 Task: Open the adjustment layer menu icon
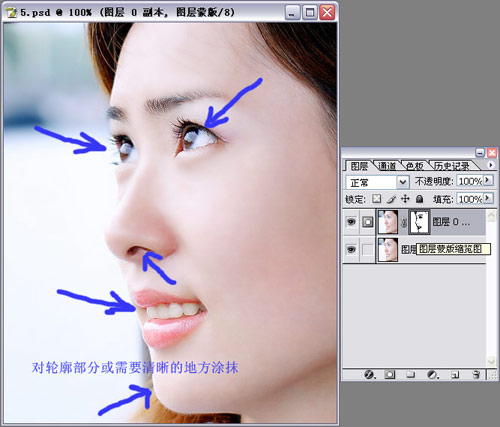pos(432,375)
